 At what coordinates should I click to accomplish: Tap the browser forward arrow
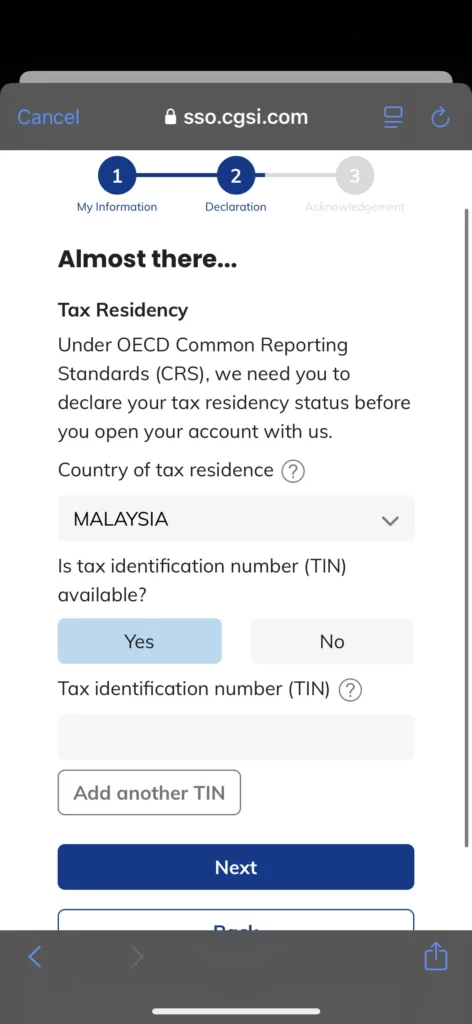136,957
